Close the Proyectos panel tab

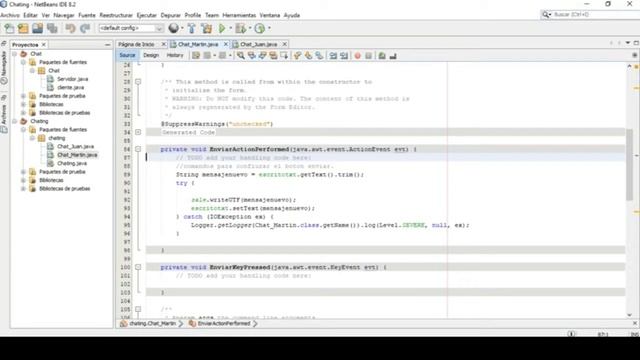(x=43, y=44)
